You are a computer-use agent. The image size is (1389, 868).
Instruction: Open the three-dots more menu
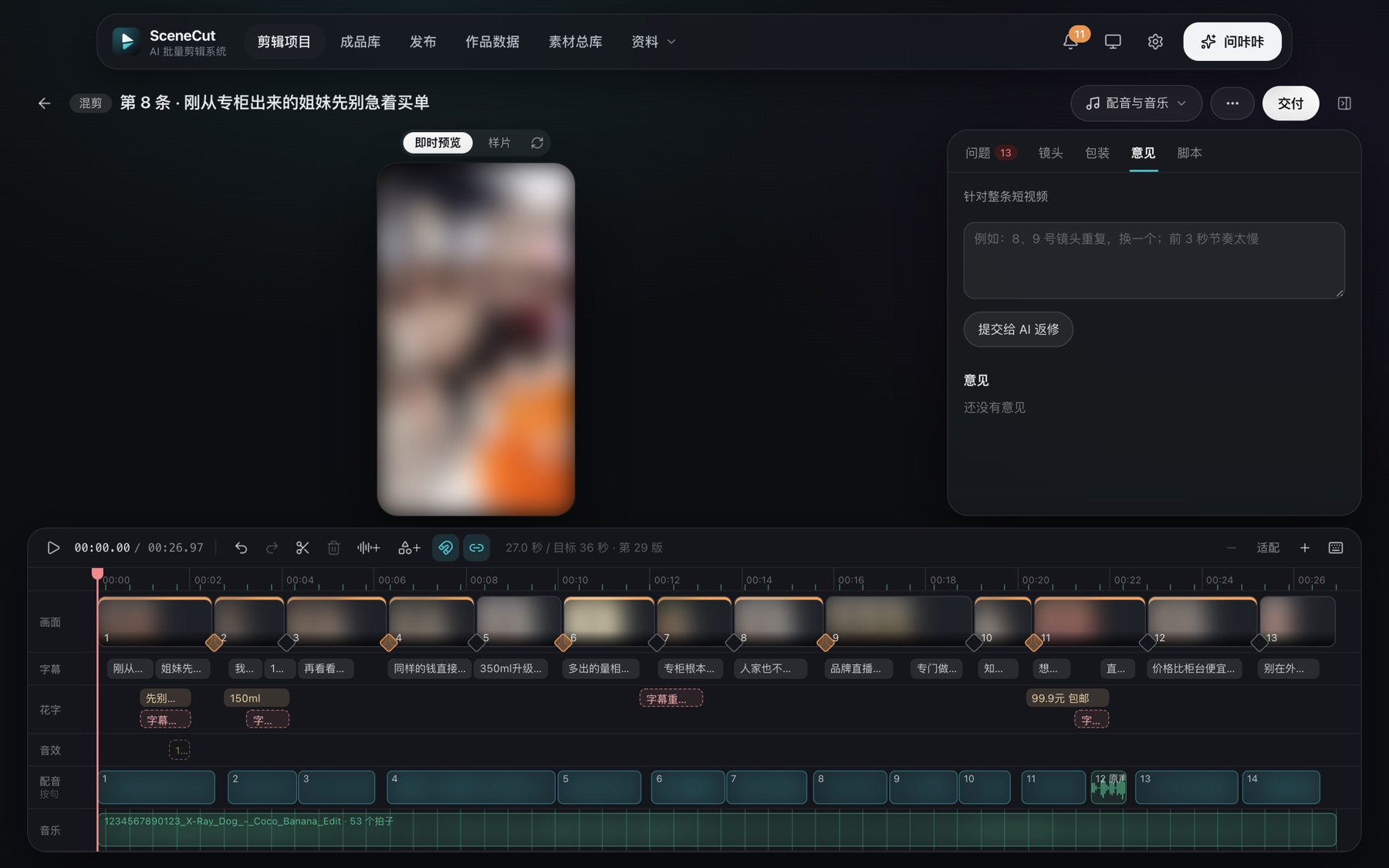pyautogui.click(x=1232, y=103)
